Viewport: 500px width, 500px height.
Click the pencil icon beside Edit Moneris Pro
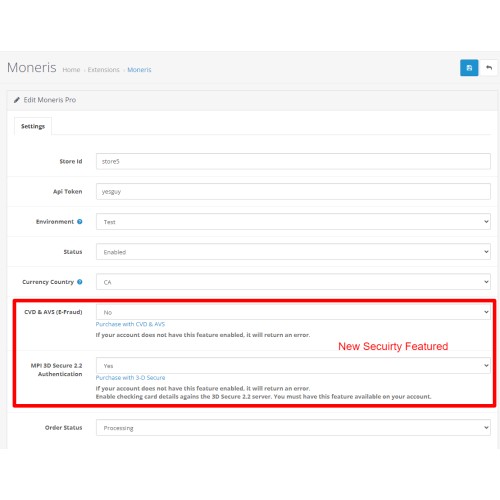(17, 100)
